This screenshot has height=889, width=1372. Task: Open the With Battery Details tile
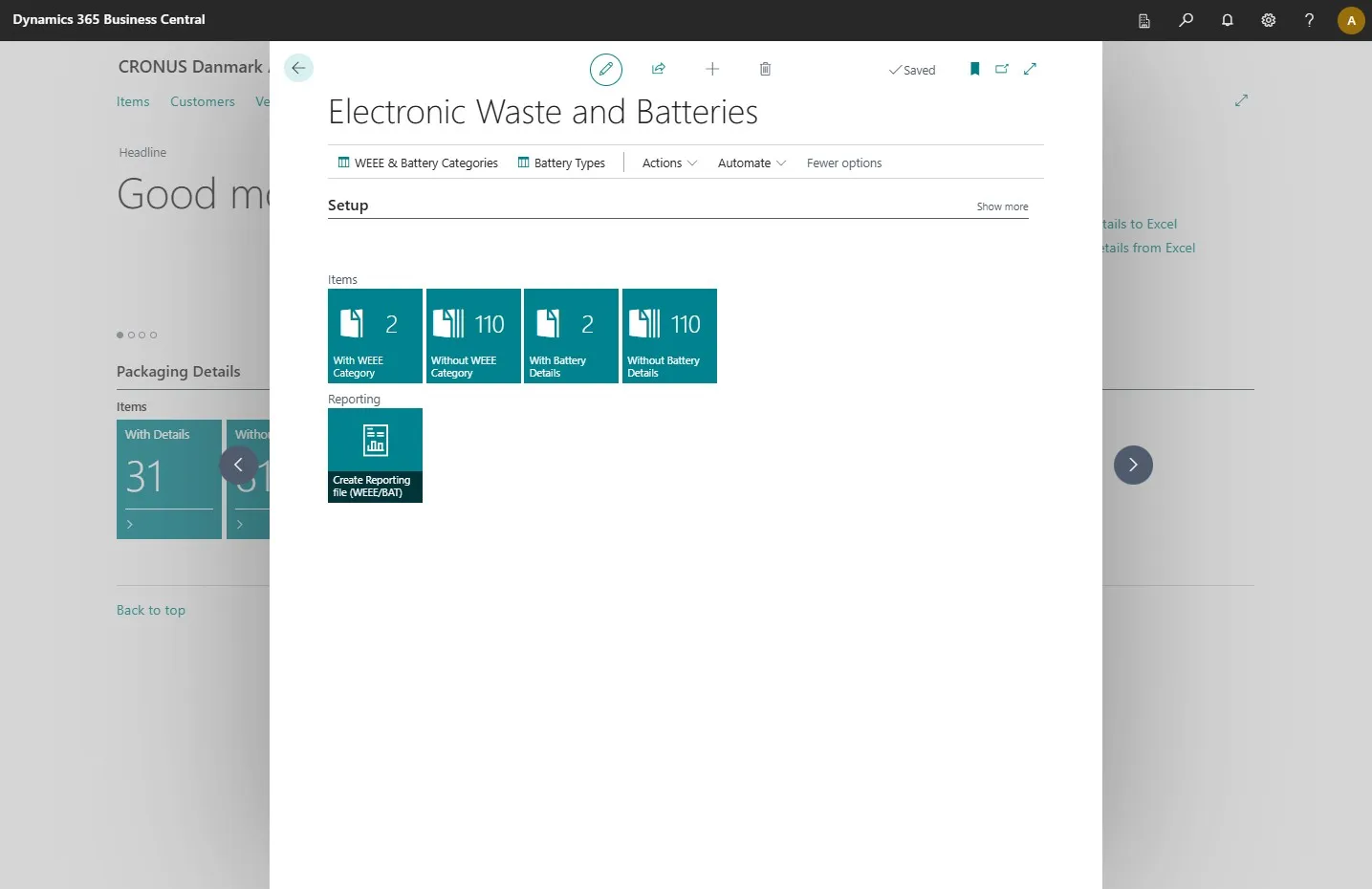[571, 336]
